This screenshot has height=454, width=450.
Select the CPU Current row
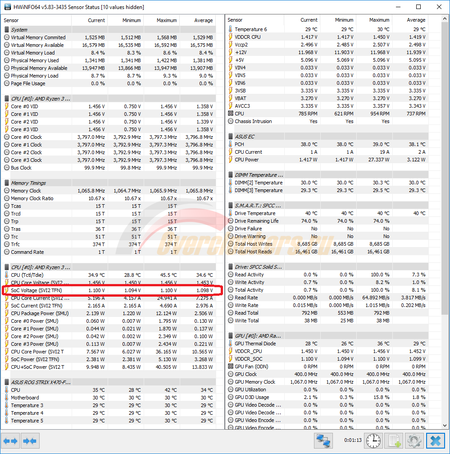point(328,152)
